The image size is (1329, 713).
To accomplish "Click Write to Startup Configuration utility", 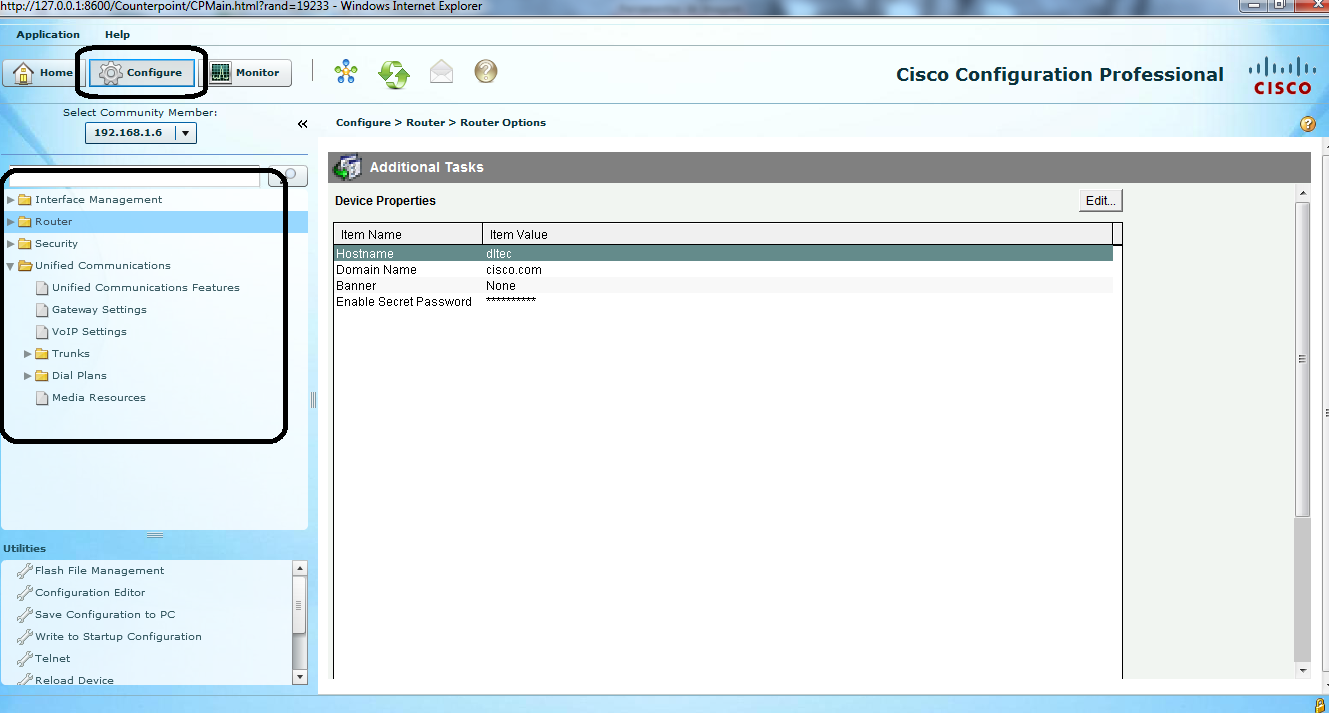I will tap(118, 637).
